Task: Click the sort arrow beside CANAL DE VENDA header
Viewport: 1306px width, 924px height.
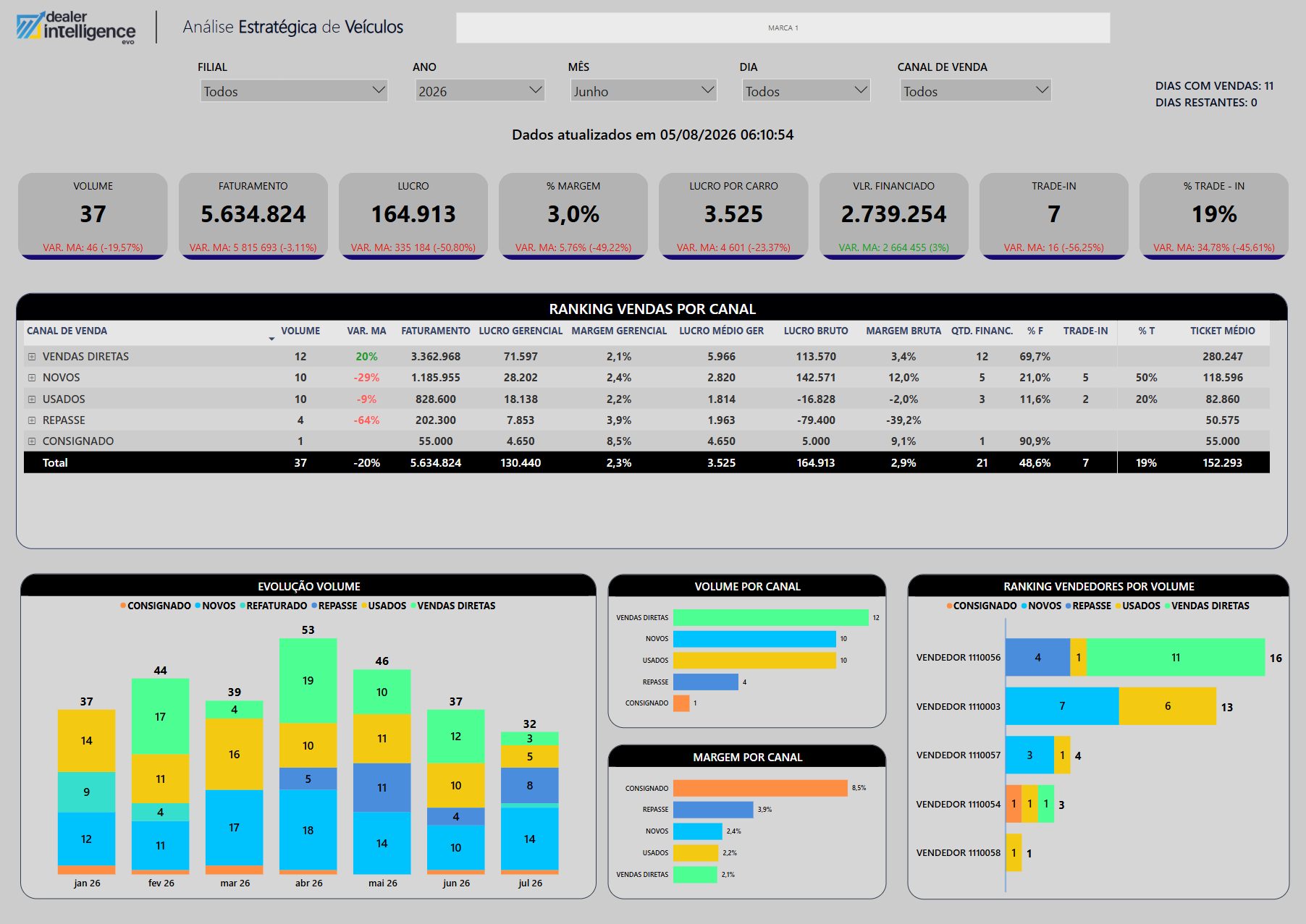Action: [271, 339]
